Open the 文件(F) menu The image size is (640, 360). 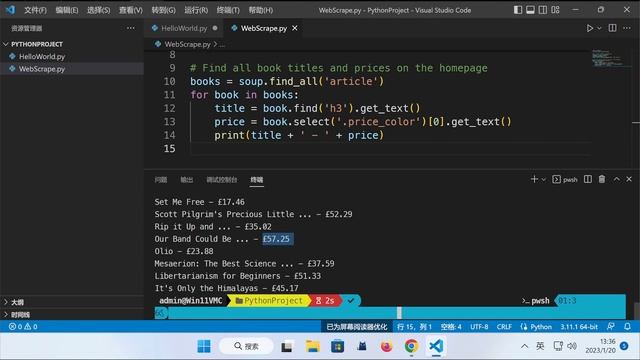tap(35, 10)
